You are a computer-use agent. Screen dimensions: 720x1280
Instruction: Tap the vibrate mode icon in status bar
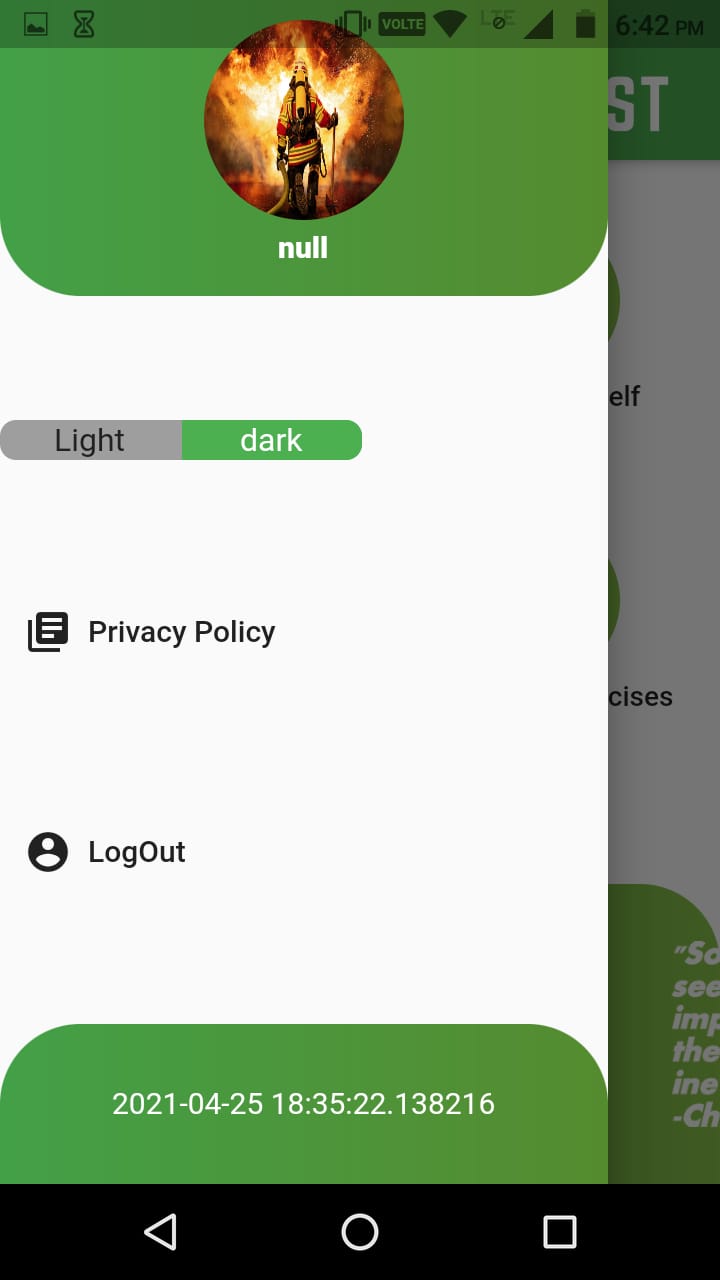click(x=353, y=24)
